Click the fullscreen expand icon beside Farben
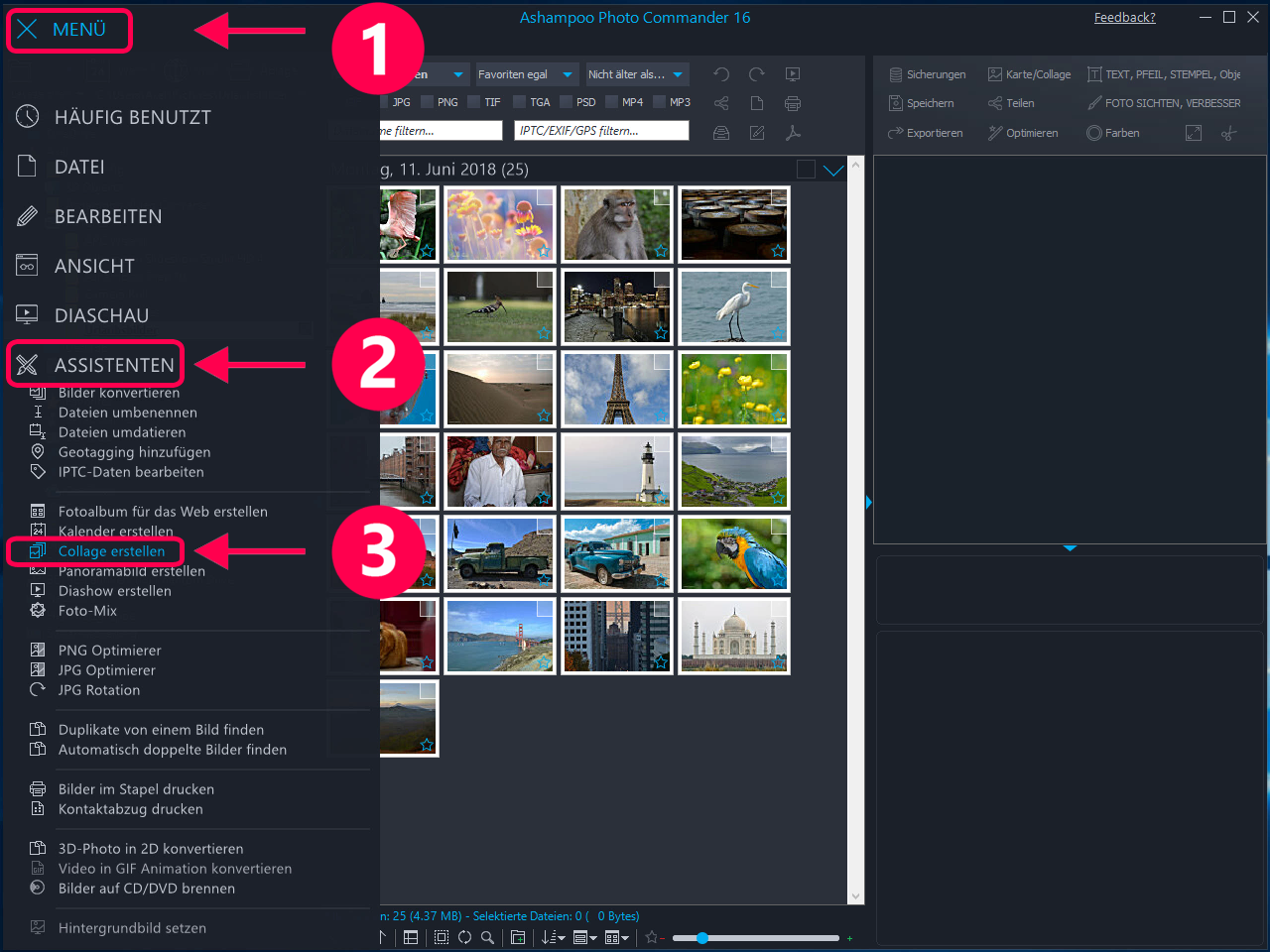Viewport: 1270px width, 952px height. pos(1194,133)
